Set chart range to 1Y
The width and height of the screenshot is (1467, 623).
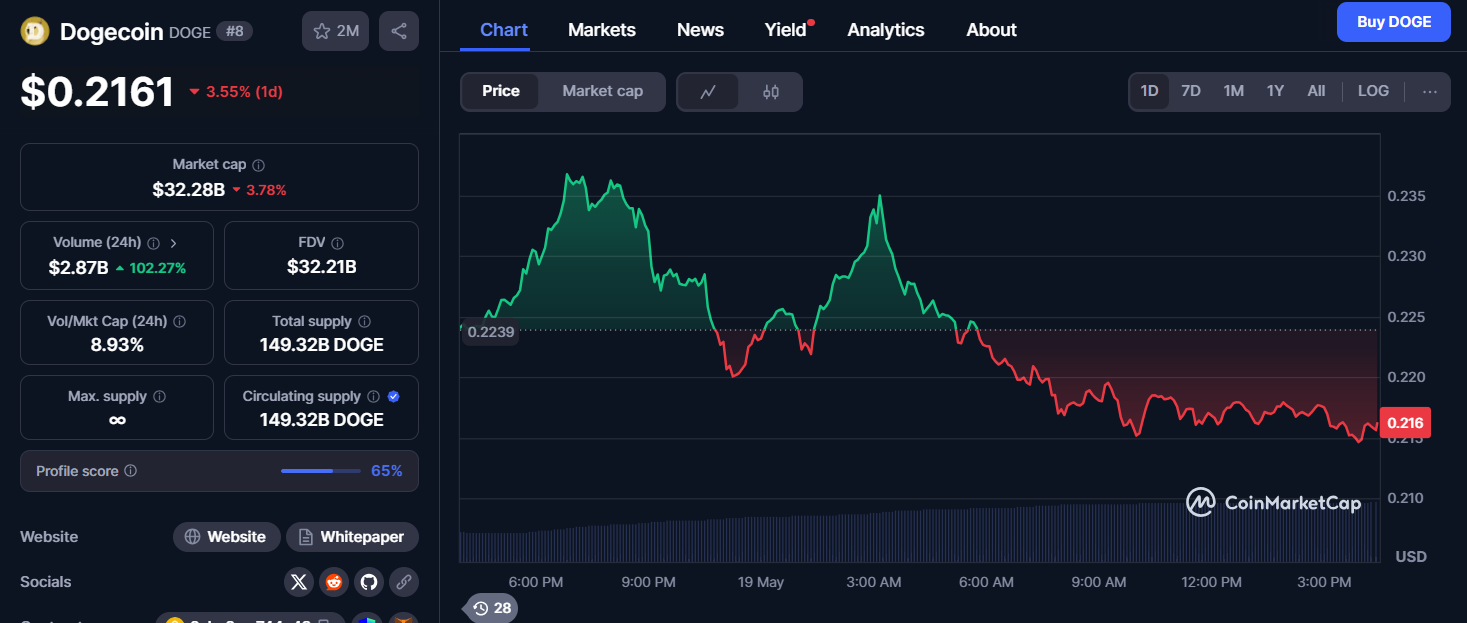[x=1275, y=91]
